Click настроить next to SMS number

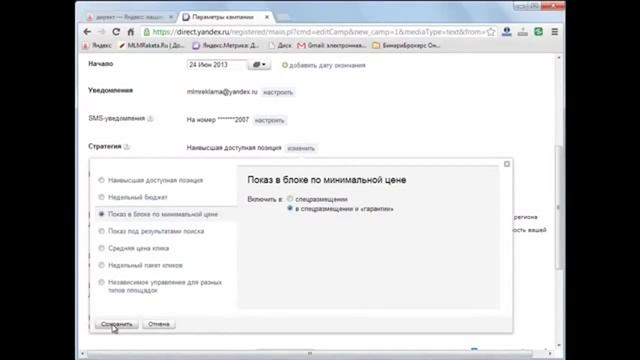269,120
